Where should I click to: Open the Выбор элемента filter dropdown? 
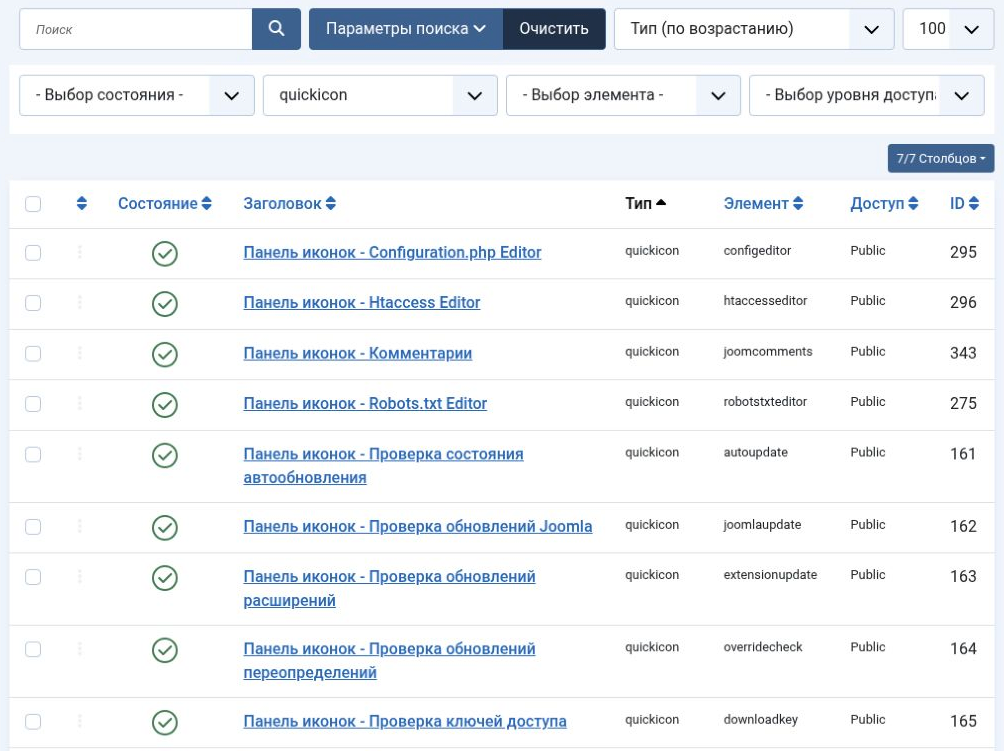click(624, 95)
